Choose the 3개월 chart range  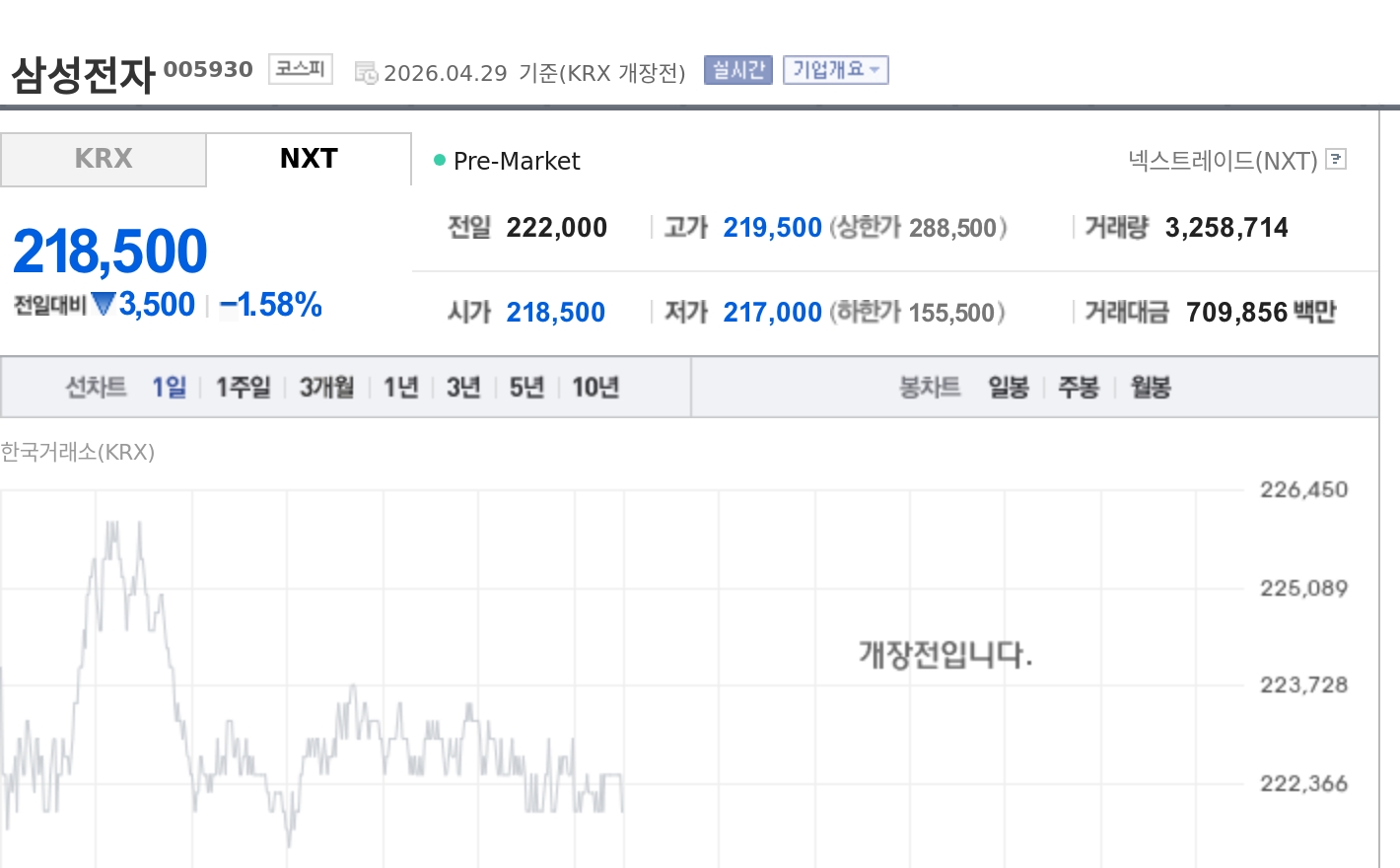click(x=326, y=387)
